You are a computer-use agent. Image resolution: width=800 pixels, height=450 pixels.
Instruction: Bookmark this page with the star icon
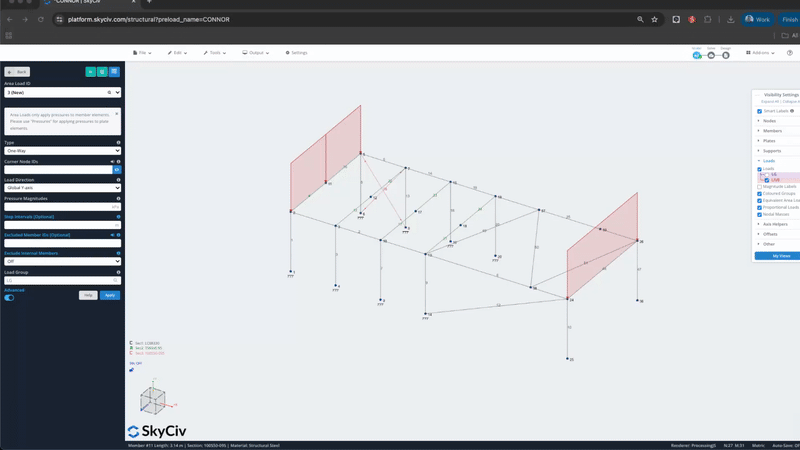(655, 19)
